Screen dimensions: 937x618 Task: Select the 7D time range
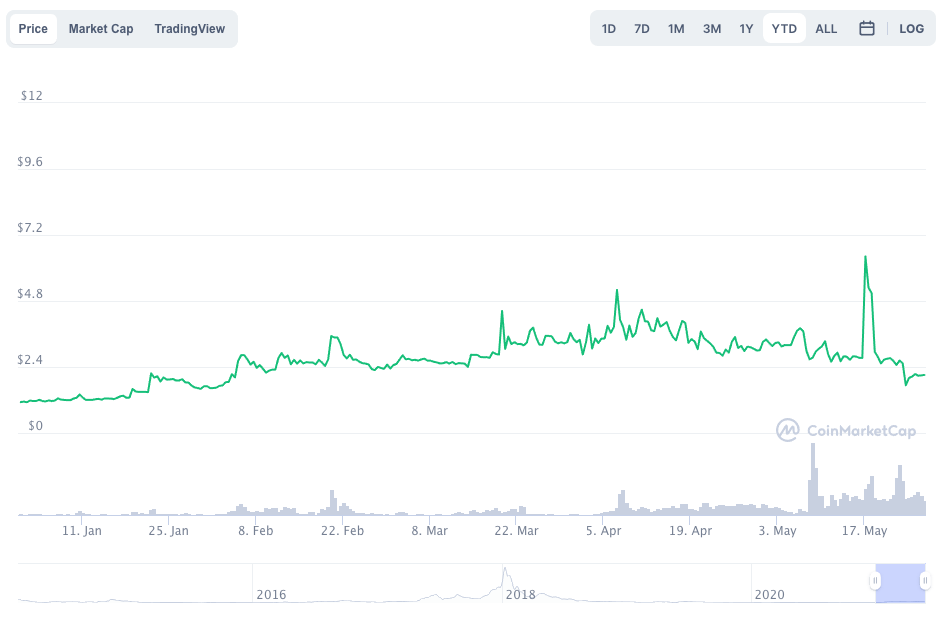tap(642, 29)
